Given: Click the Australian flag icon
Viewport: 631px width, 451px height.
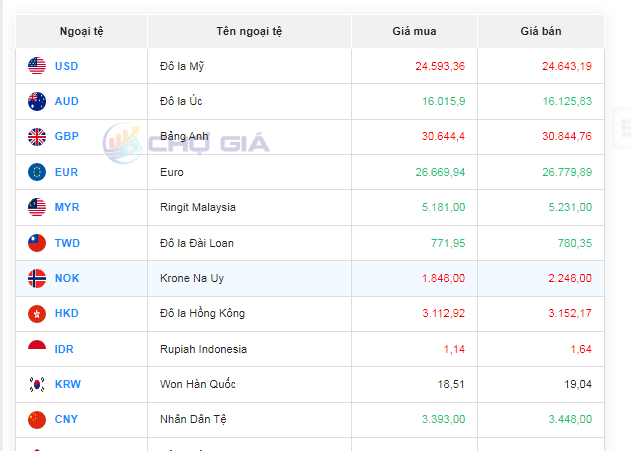Looking at the screenshot, I should [x=37, y=101].
